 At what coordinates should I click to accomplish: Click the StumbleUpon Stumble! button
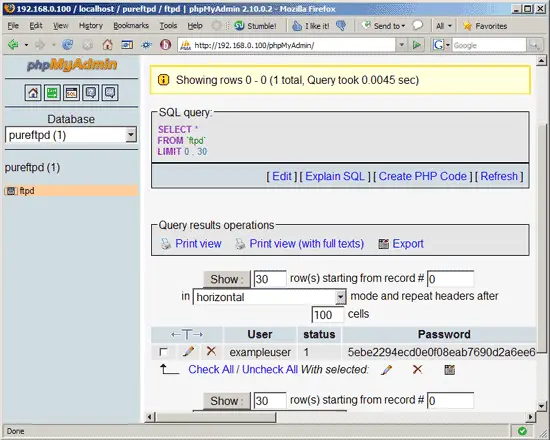pyautogui.click(x=255, y=26)
